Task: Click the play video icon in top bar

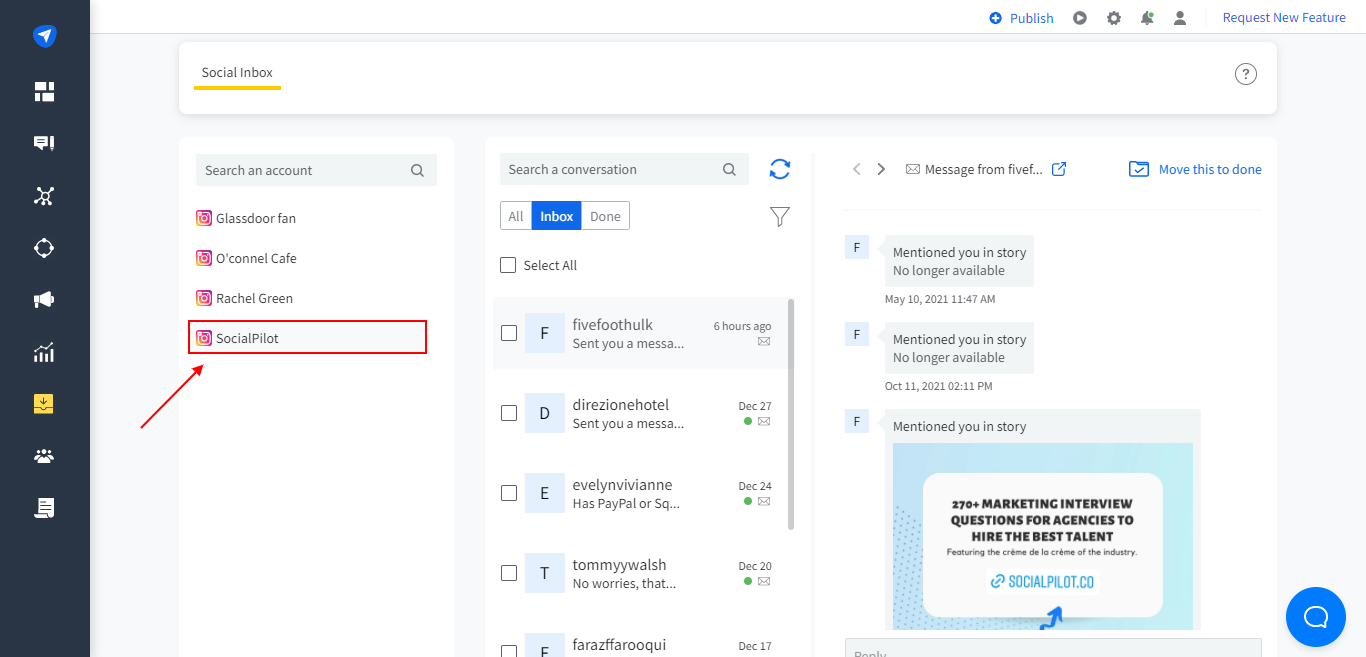Action: pyautogui.click(x=1080, y=18)
